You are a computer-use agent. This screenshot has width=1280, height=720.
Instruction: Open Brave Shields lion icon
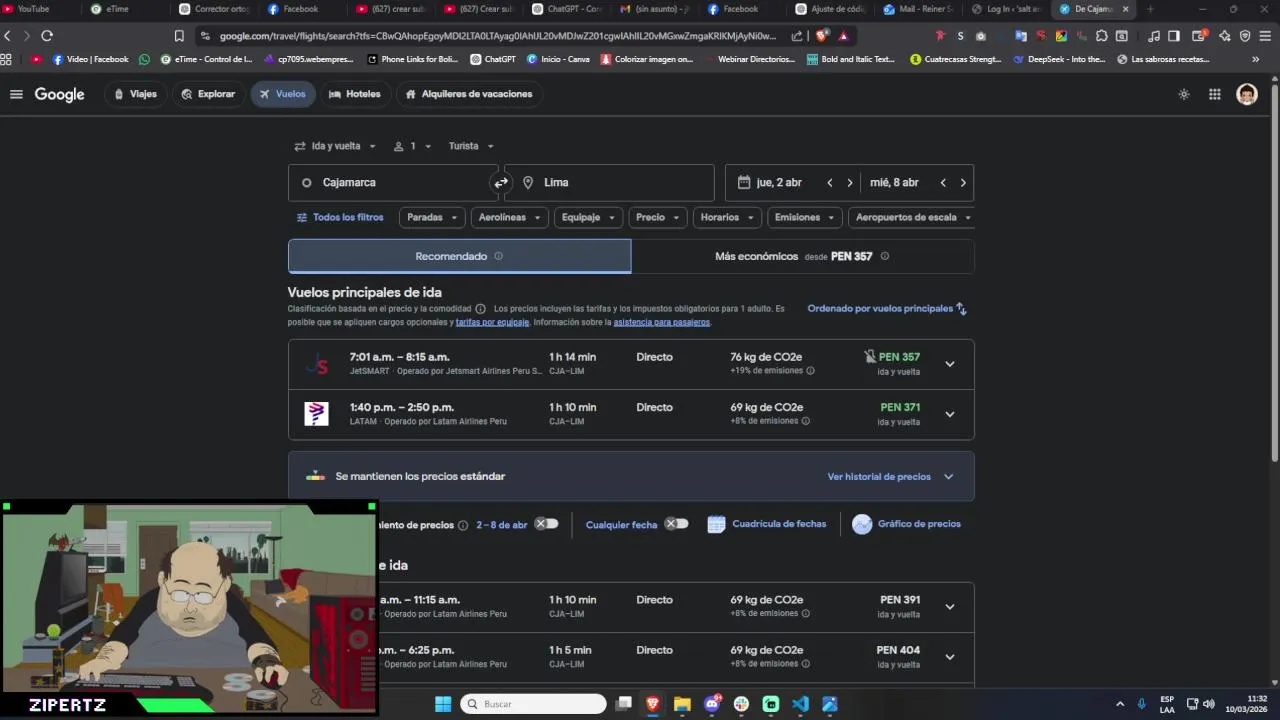pyautogui.click(x=822, y=36)
